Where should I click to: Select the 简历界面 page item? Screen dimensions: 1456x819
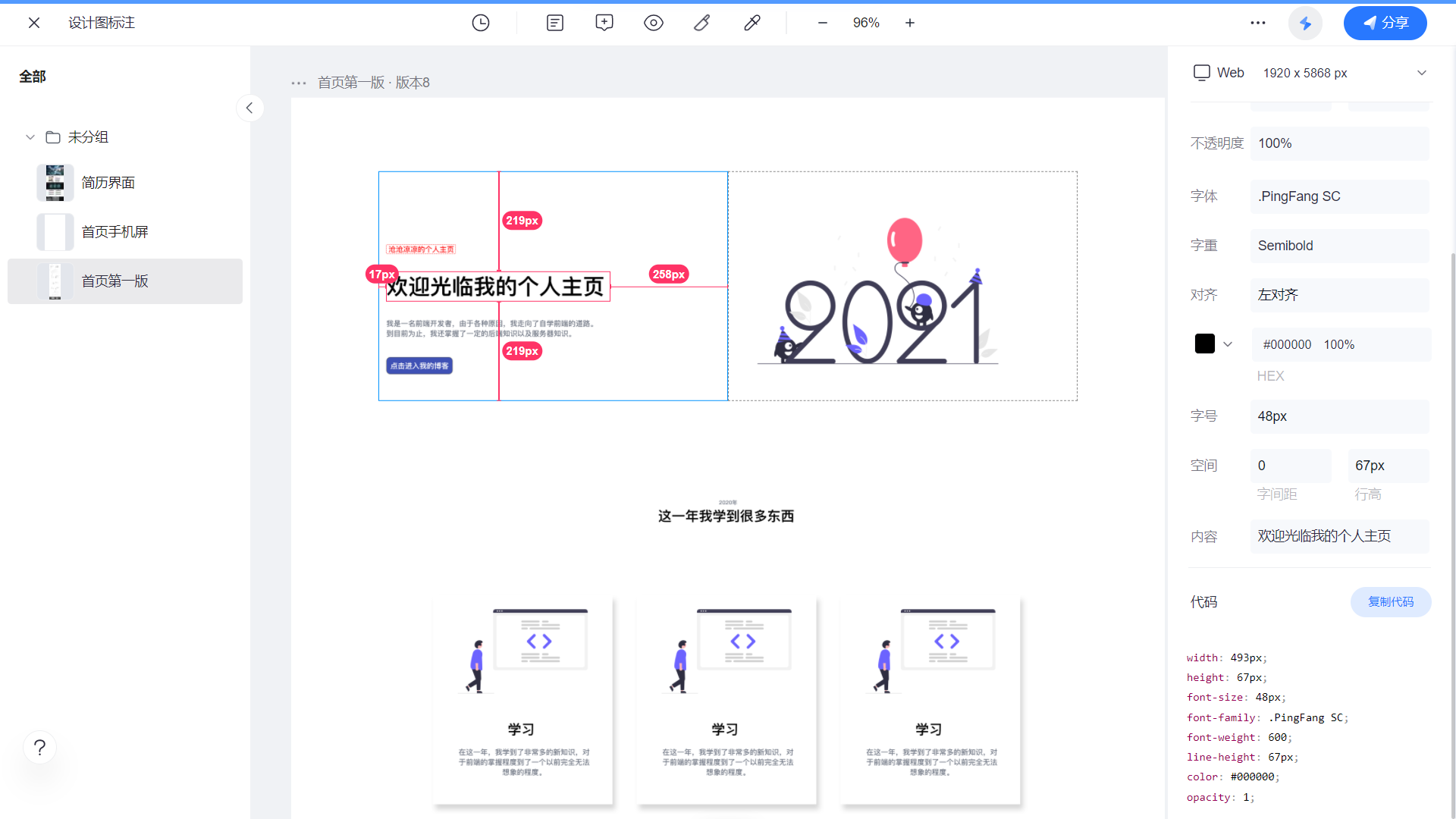click(x=108, y=183)
